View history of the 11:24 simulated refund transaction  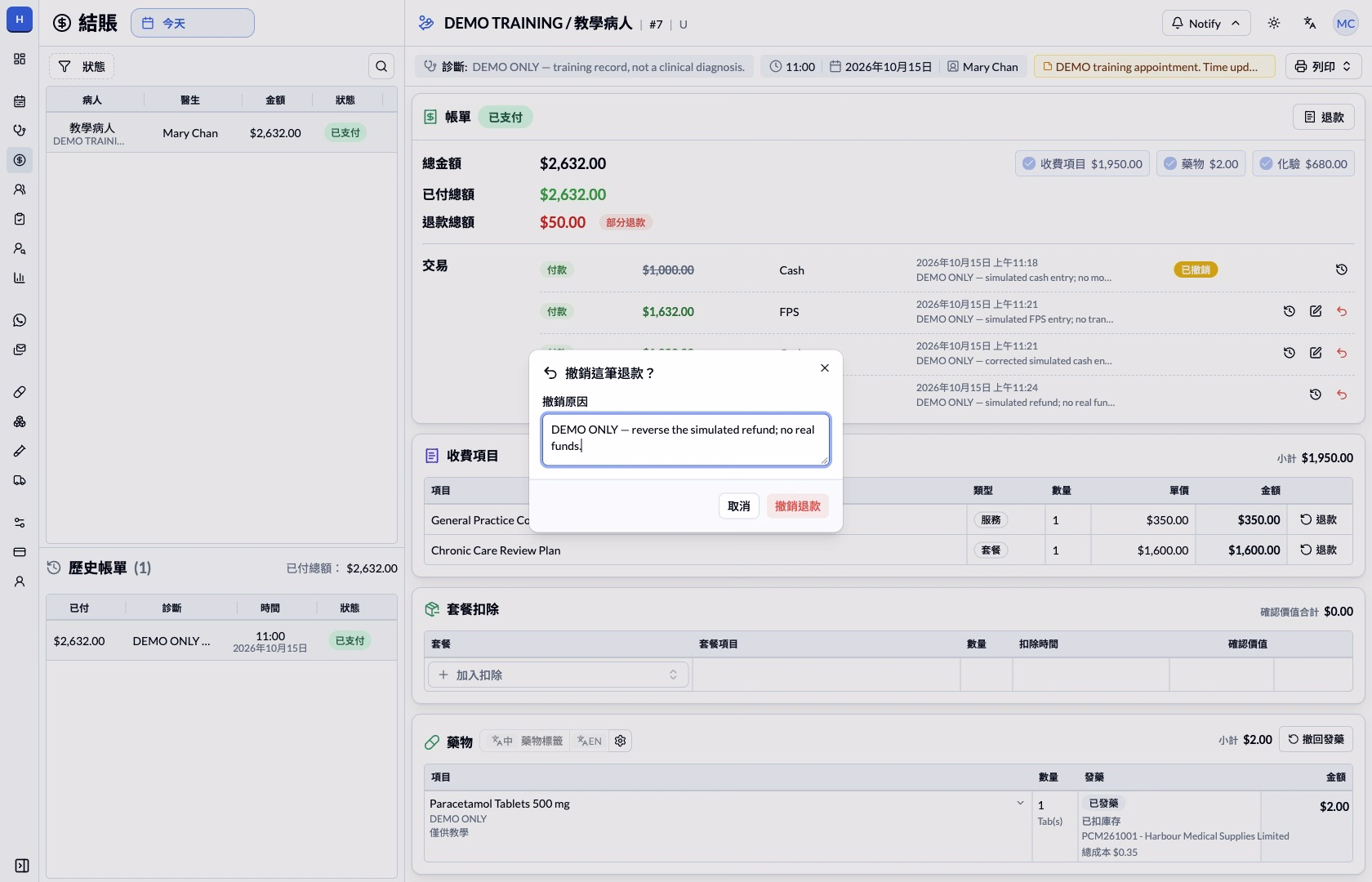pos(1315,394)
